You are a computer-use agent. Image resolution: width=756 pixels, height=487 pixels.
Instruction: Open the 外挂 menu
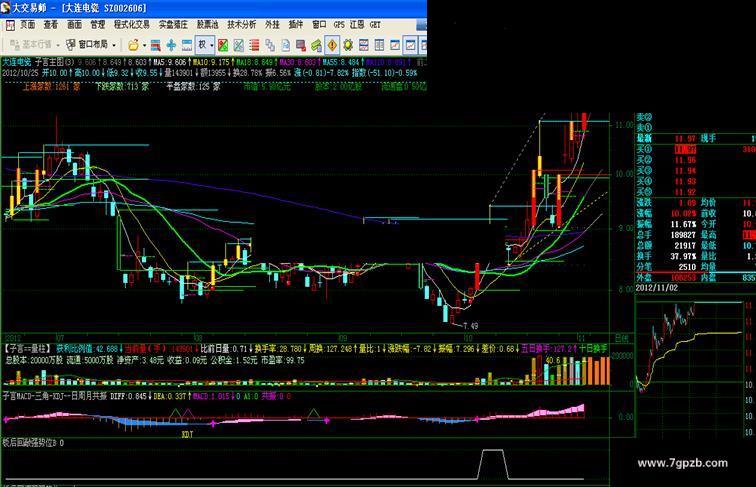click(272, 25)
